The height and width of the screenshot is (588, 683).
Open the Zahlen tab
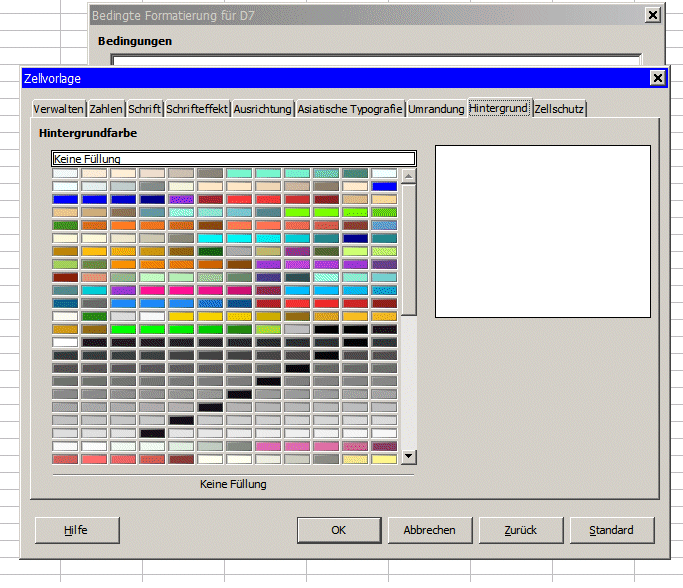pyautogui.click(x=106, y=109)
